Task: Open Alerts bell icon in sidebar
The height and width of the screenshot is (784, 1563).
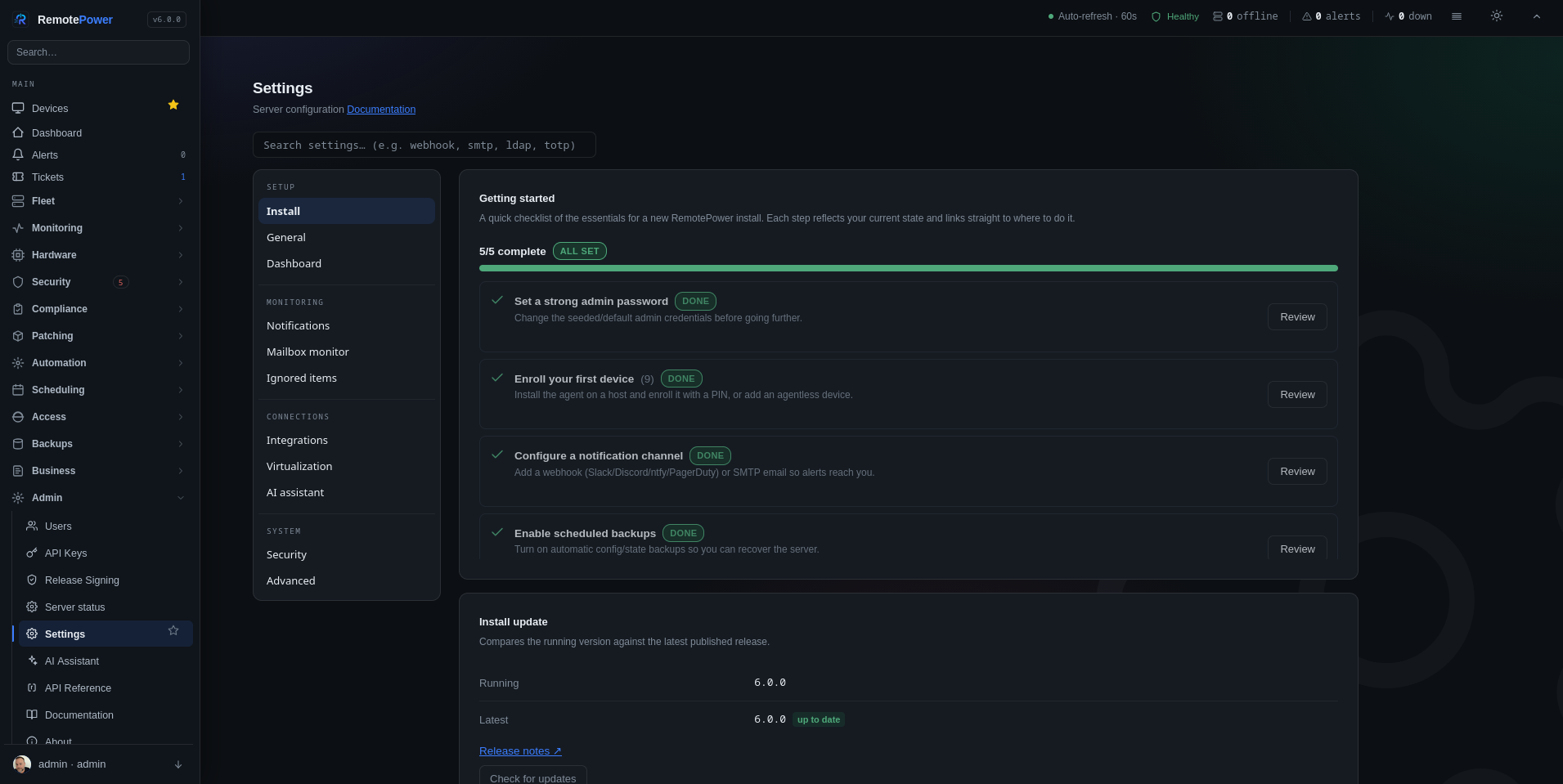Action: pyautogui.click(x=18, y=155)
